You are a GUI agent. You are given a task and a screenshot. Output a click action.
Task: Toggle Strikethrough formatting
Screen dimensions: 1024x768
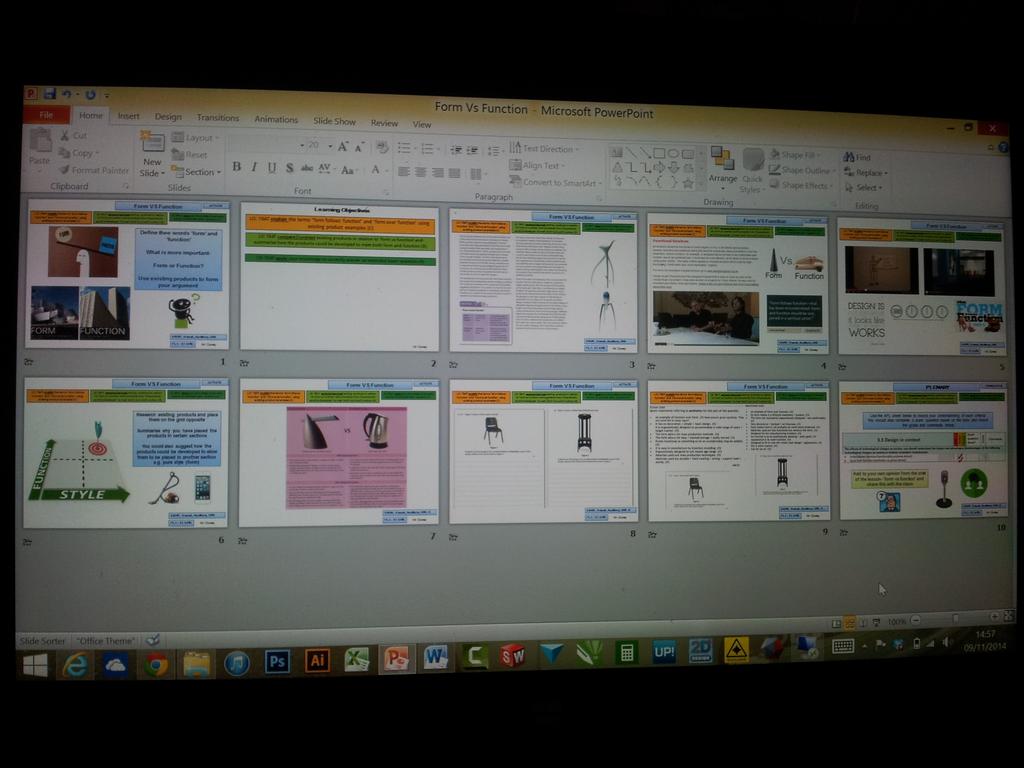coord(306,168)
